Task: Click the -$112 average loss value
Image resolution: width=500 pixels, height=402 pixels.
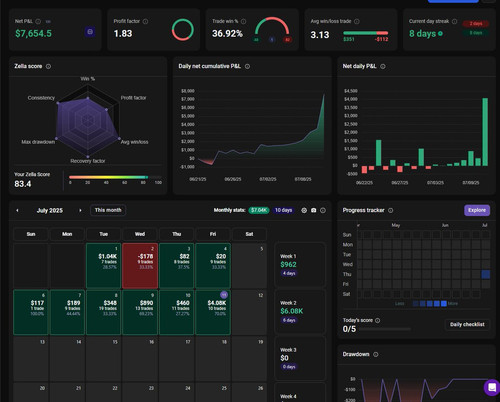Action: point(382,39)
